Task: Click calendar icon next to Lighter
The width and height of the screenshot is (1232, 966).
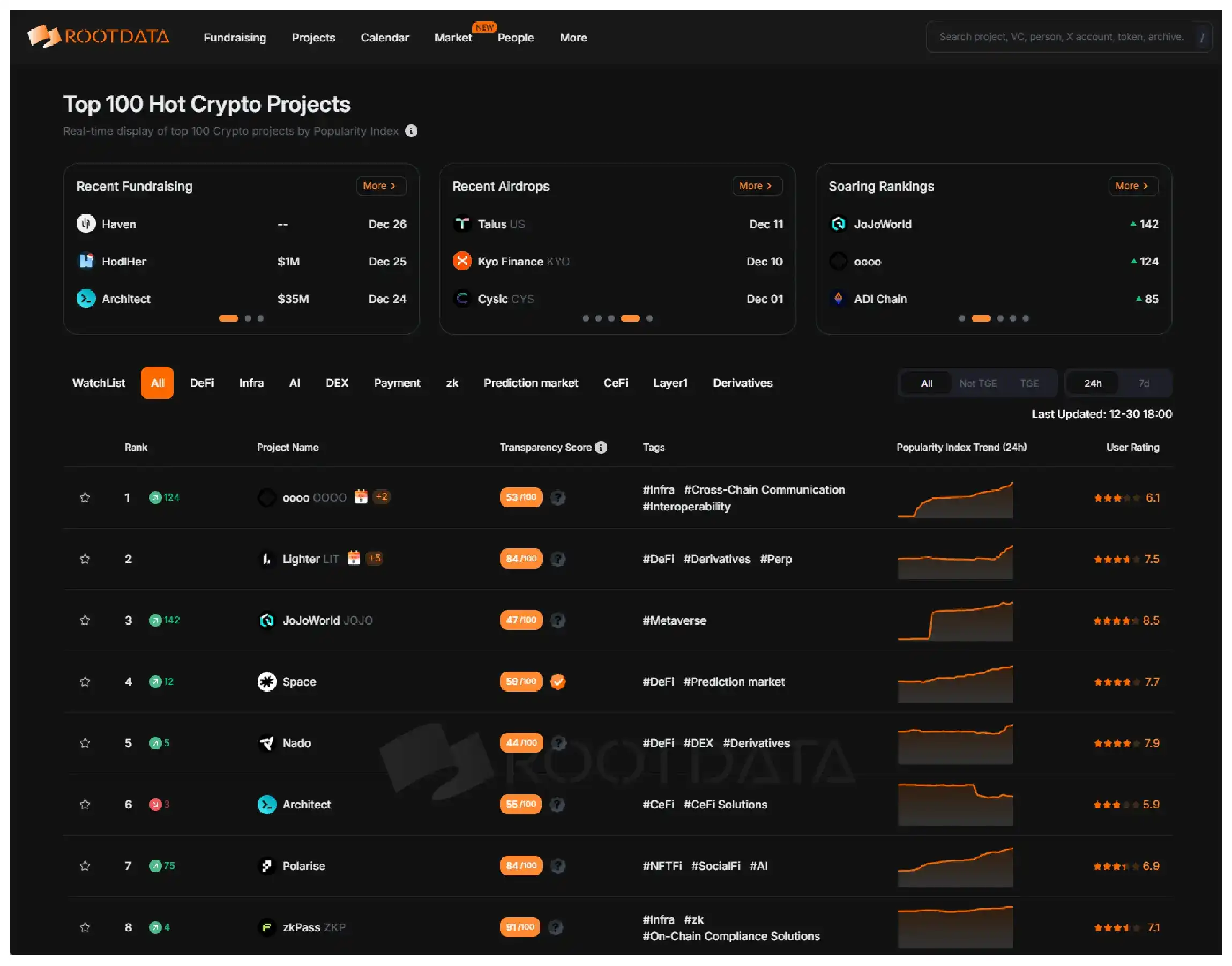Action: click(353, 558)
